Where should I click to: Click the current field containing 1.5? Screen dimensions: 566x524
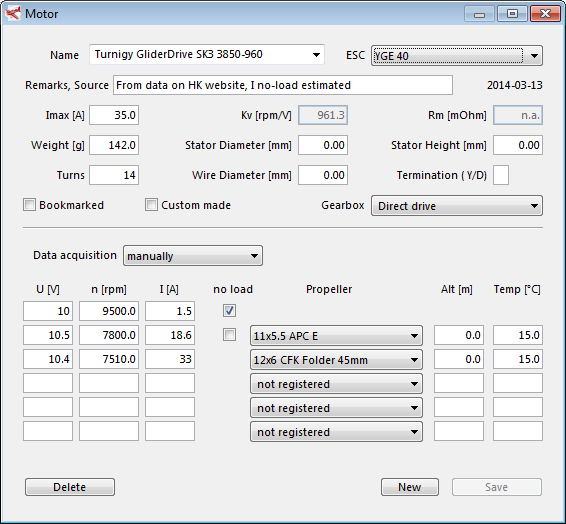point(170,311)
